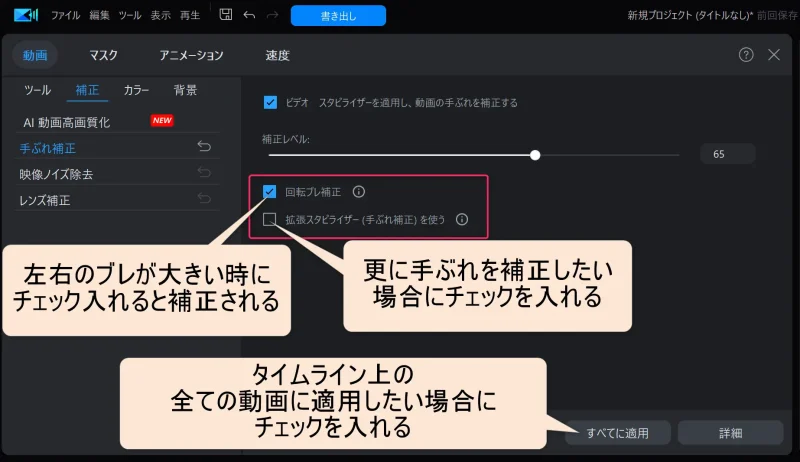
Task: Show info for 回転ブレ補正
Action: (x=359, y=192)
